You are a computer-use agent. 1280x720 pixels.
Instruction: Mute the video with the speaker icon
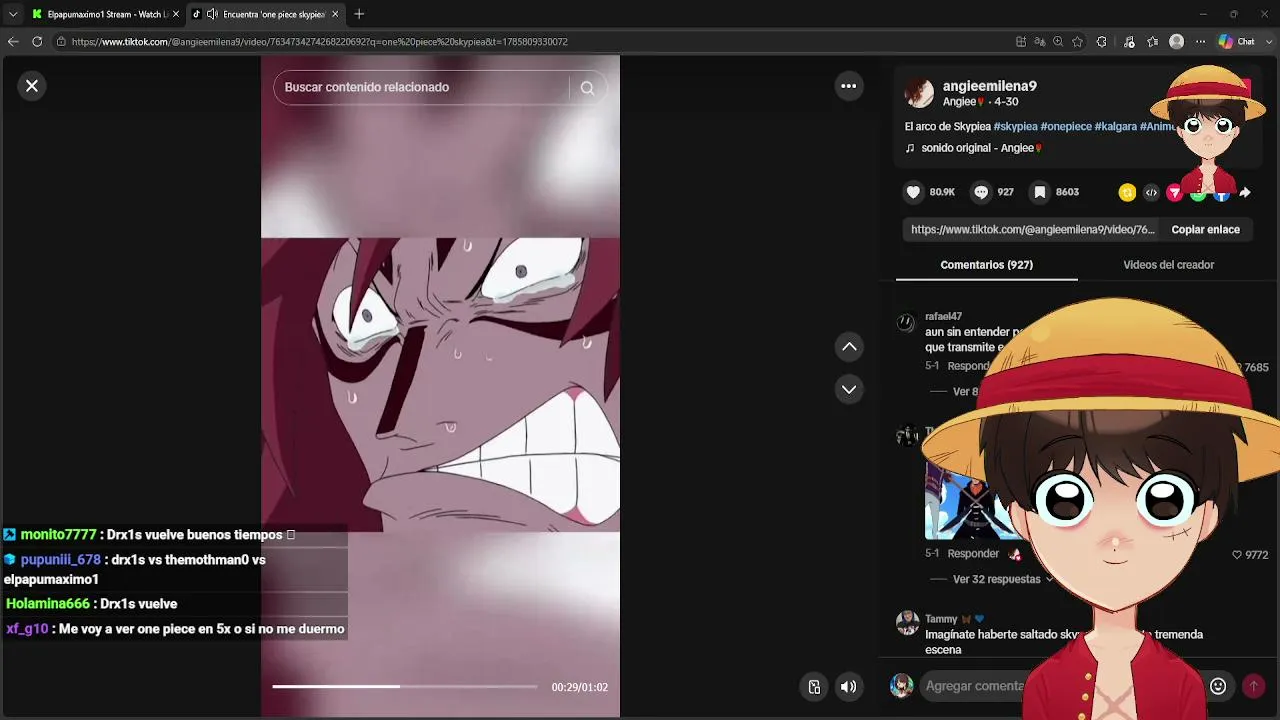(848, 687)
